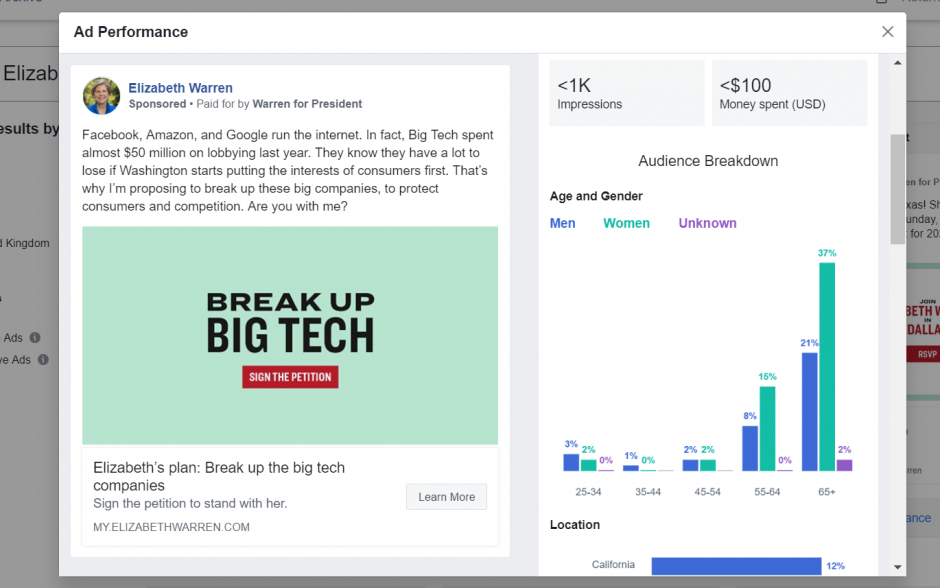Click Elizabeth Warren profile picture
This screenshot has width=940, height=588.
(x=101, y=96)
